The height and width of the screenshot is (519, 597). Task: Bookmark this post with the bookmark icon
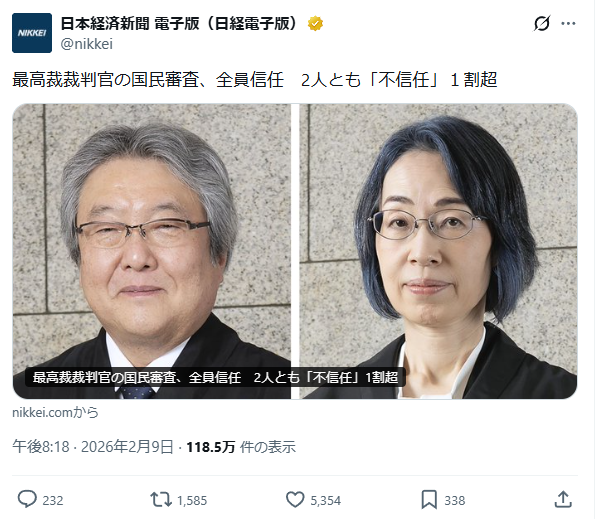pyautogui.click(x=429, y=500)
